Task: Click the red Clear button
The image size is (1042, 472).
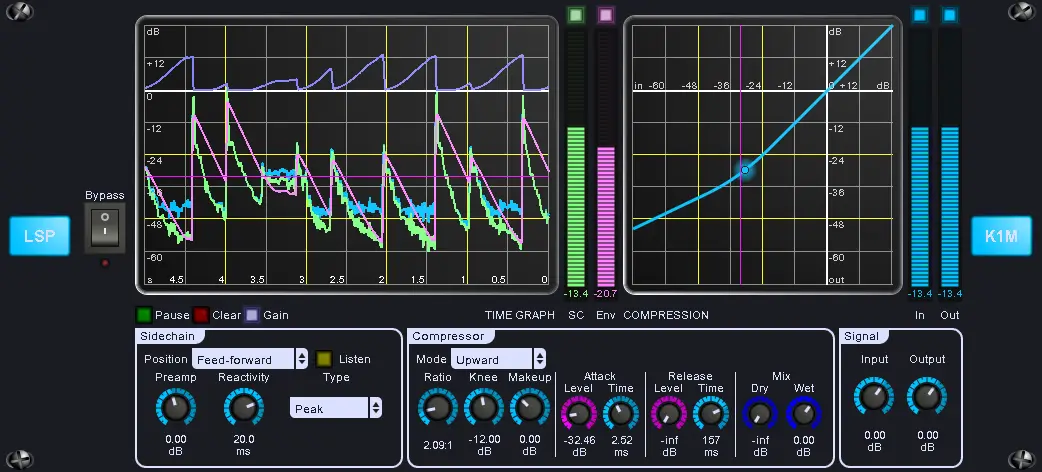Action: pos(201,315)
